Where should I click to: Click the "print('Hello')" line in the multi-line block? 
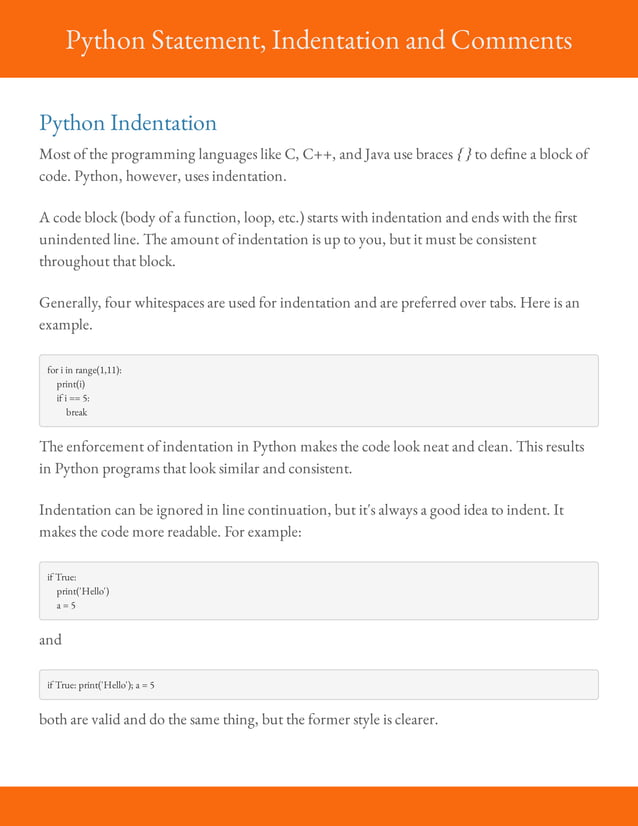click(x=83, y=591)
